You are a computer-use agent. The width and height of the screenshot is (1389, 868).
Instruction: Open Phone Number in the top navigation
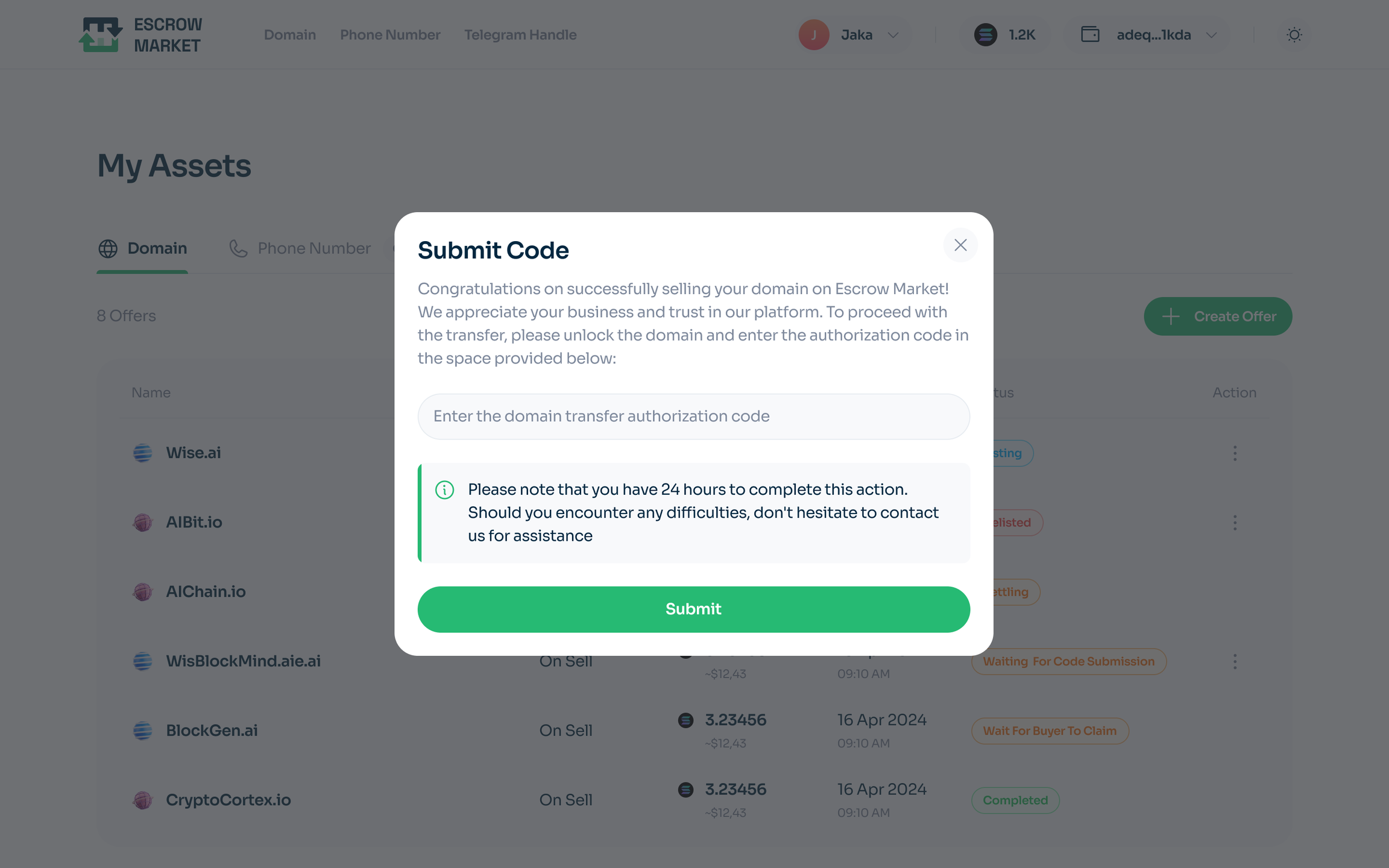click(x=390, y=35)
